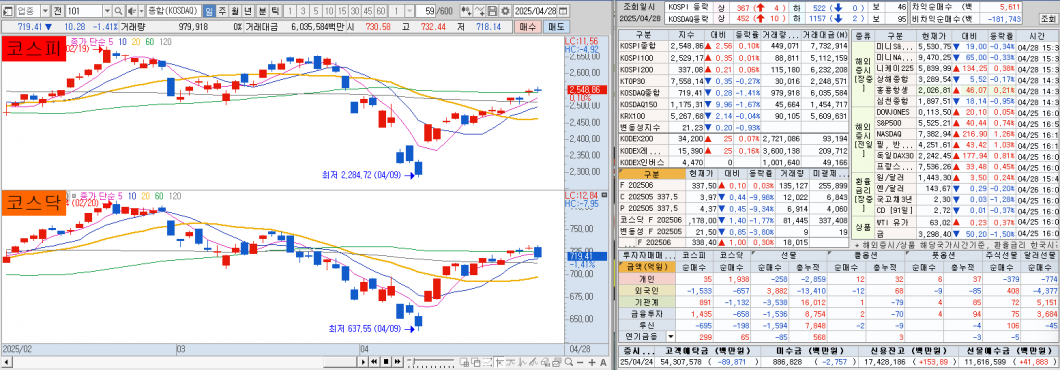Click the horizontal chart scrollbar thumb
This screenshot has height=370, width=1060.
340,363
